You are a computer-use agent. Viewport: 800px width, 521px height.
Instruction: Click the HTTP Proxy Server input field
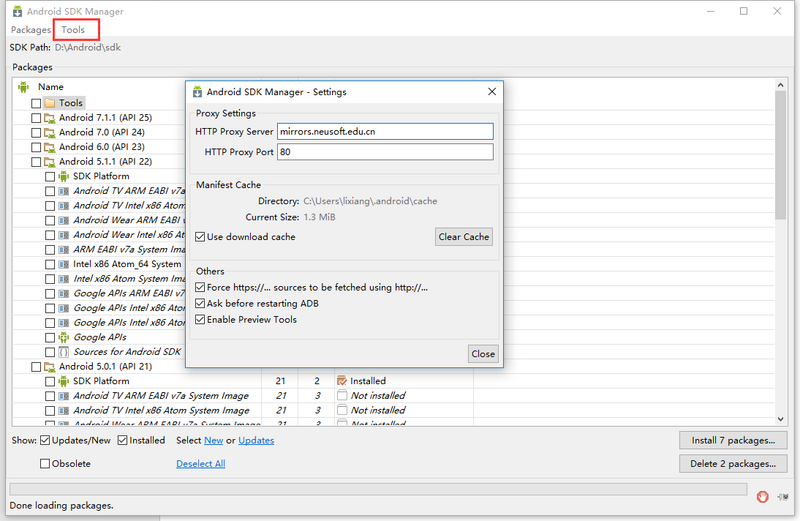(385, 131)
